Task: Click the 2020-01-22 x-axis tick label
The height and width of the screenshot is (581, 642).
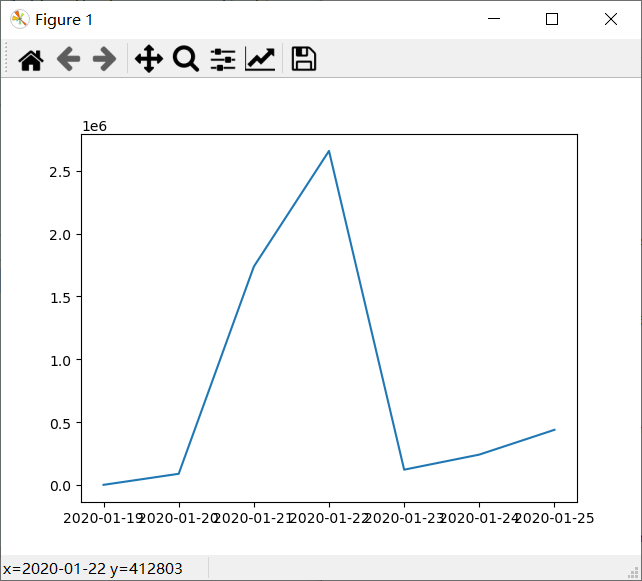Action: click(329, 518)
